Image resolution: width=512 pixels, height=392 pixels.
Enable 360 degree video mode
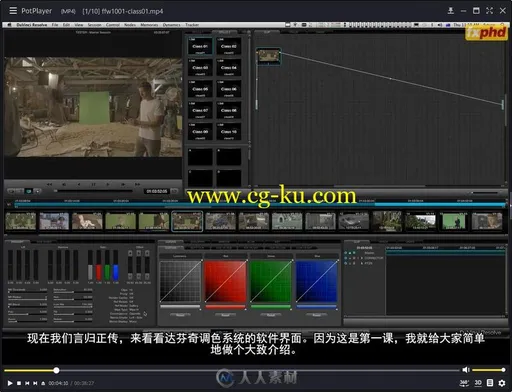coord(464,383)
